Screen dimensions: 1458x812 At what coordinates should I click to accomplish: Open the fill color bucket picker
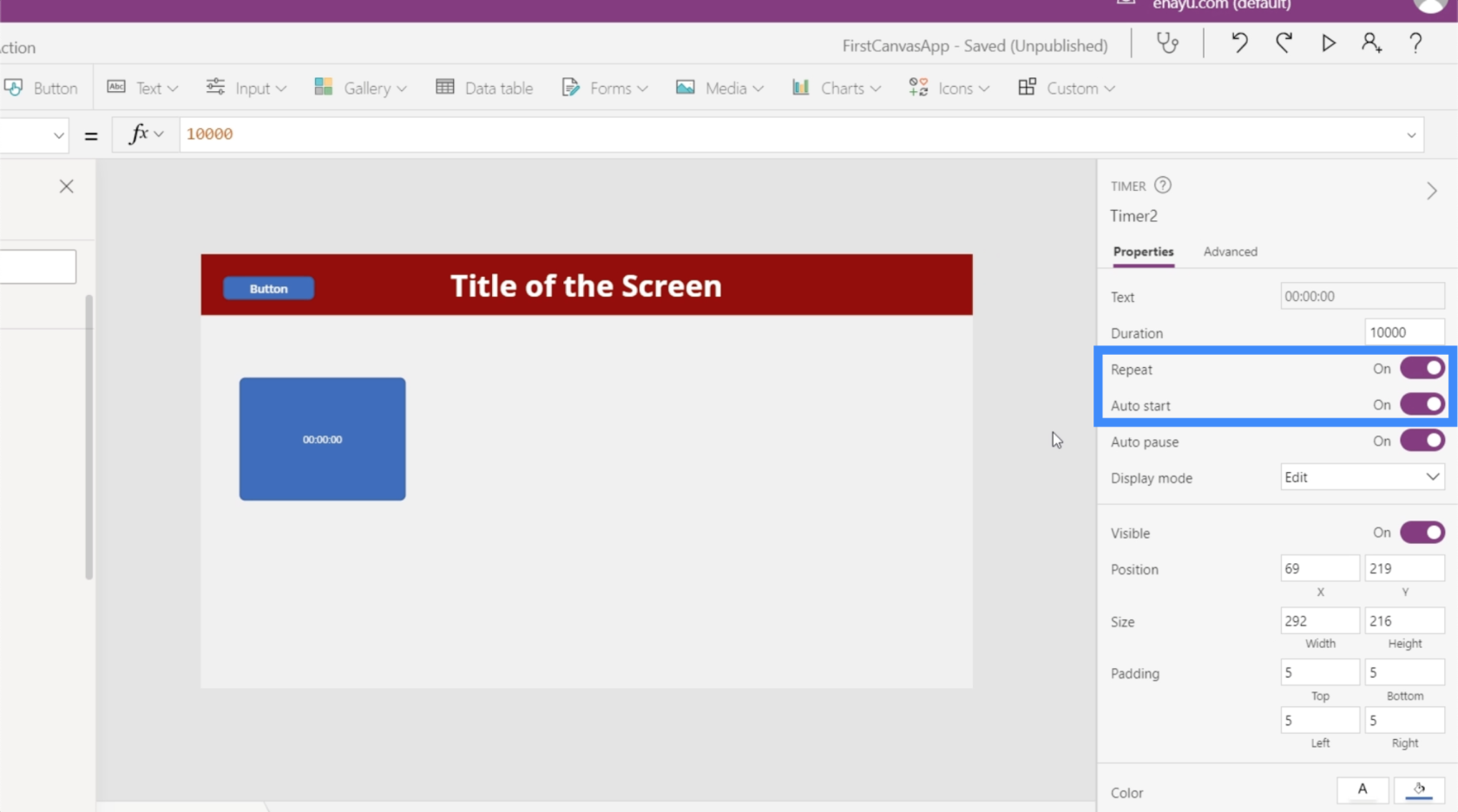click(1419, 789)
